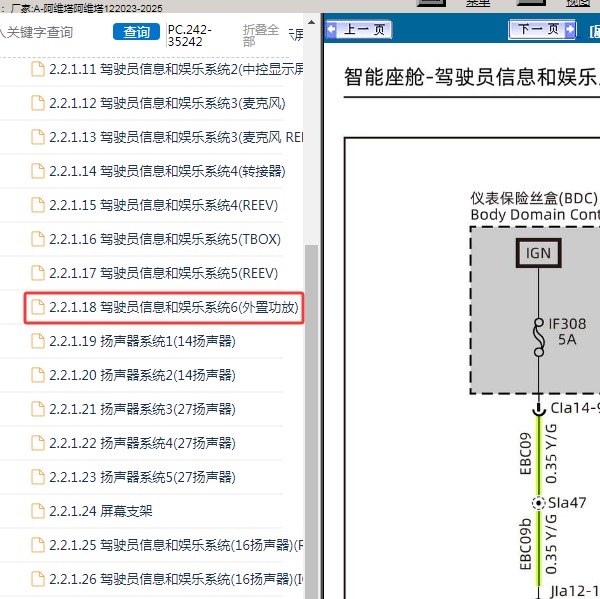Click document icon of 2.2.1.18 row
The image size is (600, 599).
(x=38, y=307)
